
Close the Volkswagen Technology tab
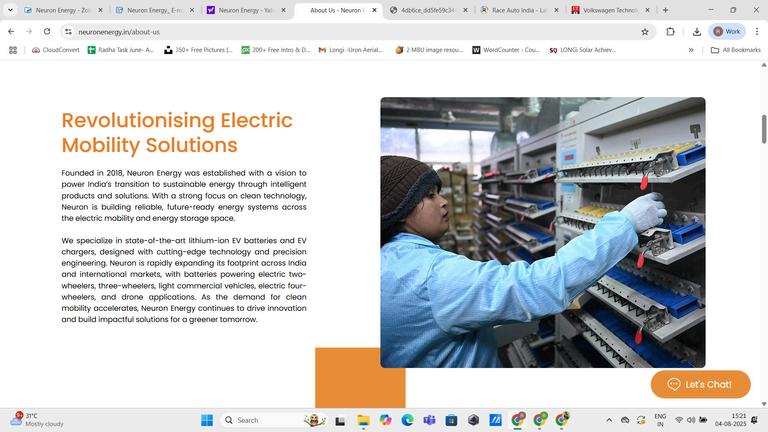click(648, 10)
